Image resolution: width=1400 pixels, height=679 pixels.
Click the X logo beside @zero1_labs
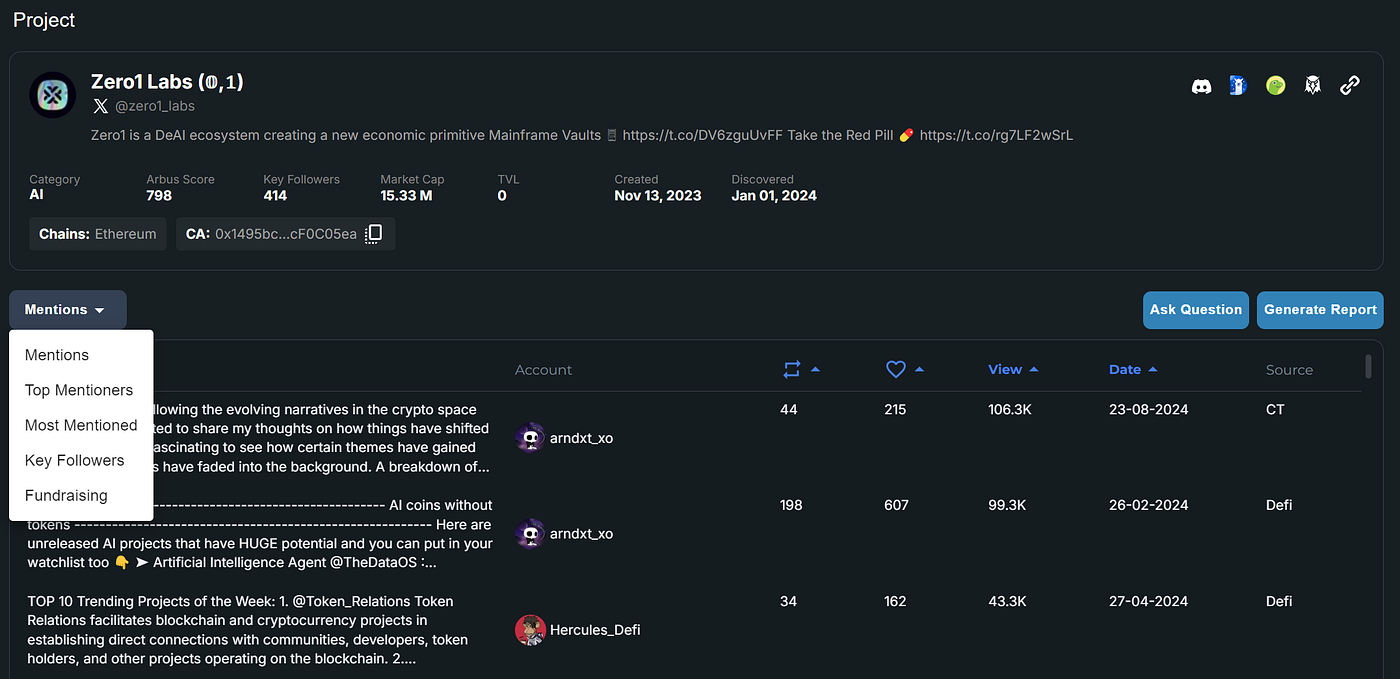coord(100,106)
